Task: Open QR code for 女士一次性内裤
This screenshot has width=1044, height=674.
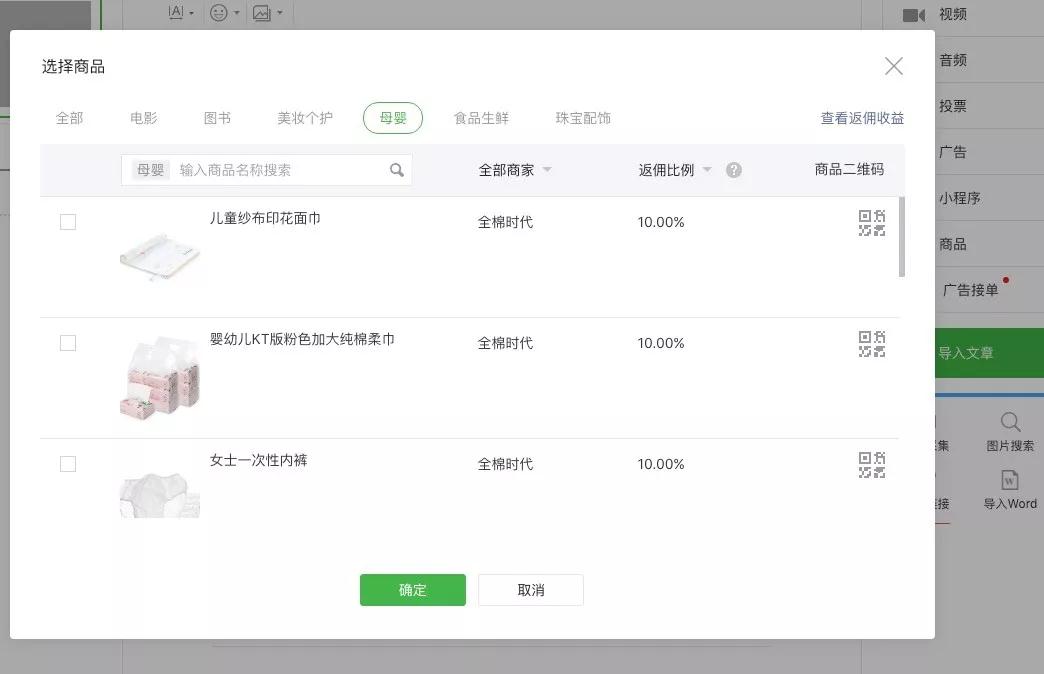Action: click(x=872, y=465)
